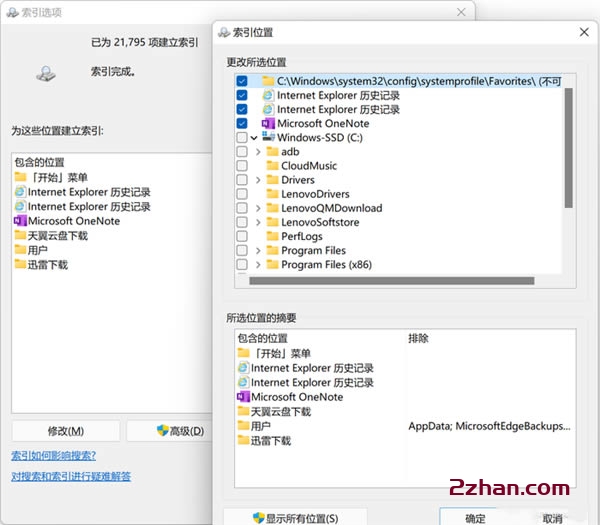This screenshot has width=600, height=525.
Task: Click the vertical scrollbar of the location tree
Action: (x=569, y=148)
